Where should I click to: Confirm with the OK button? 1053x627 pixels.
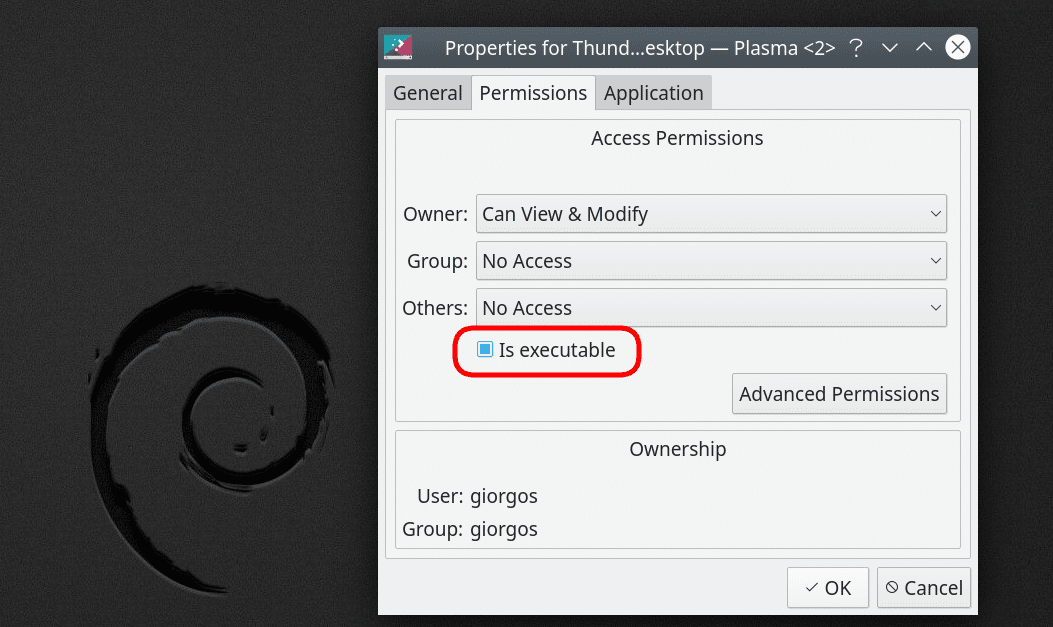point(828,587)
